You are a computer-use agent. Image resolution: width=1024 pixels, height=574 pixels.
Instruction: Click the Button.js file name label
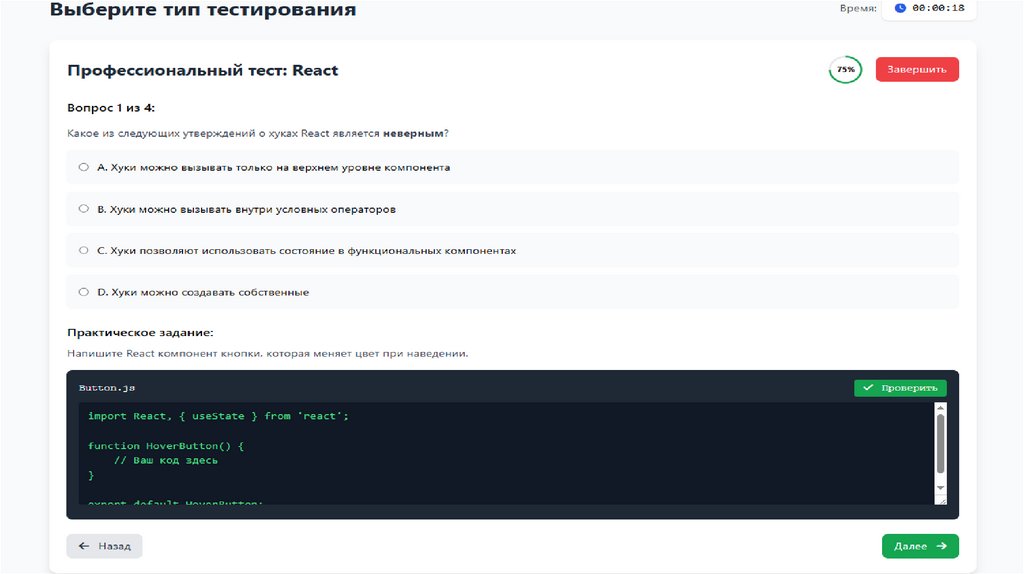click(107, 388)
